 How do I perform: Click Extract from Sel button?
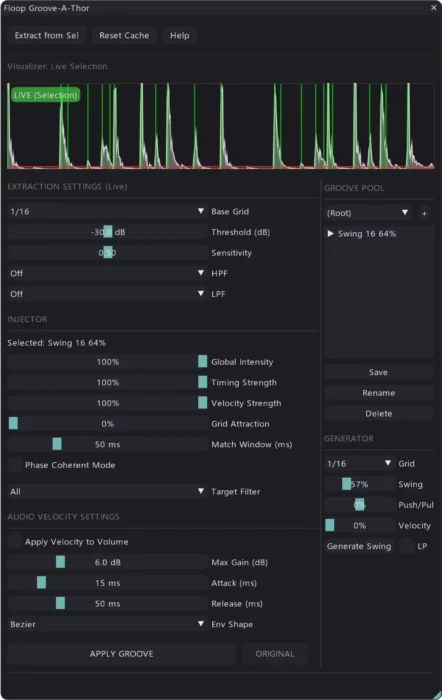click(46, 35)
